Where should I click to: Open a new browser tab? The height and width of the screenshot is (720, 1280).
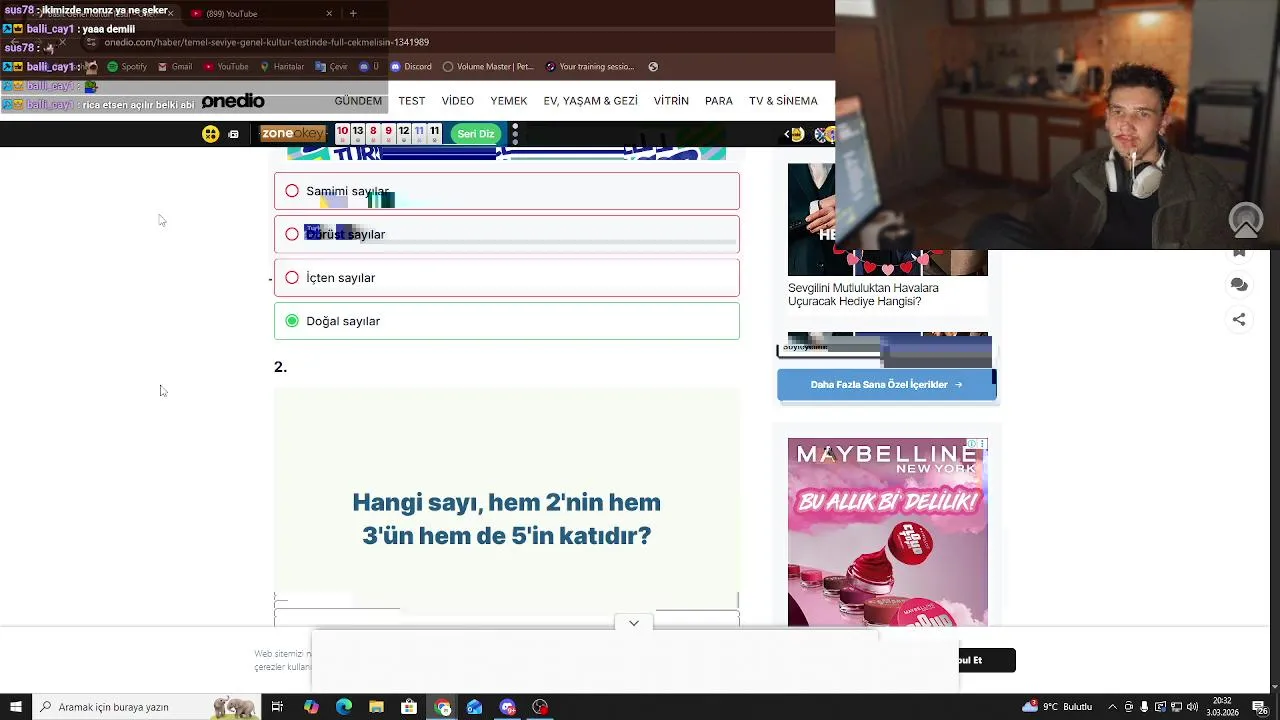pyautogui.click(x=353, y=14)
